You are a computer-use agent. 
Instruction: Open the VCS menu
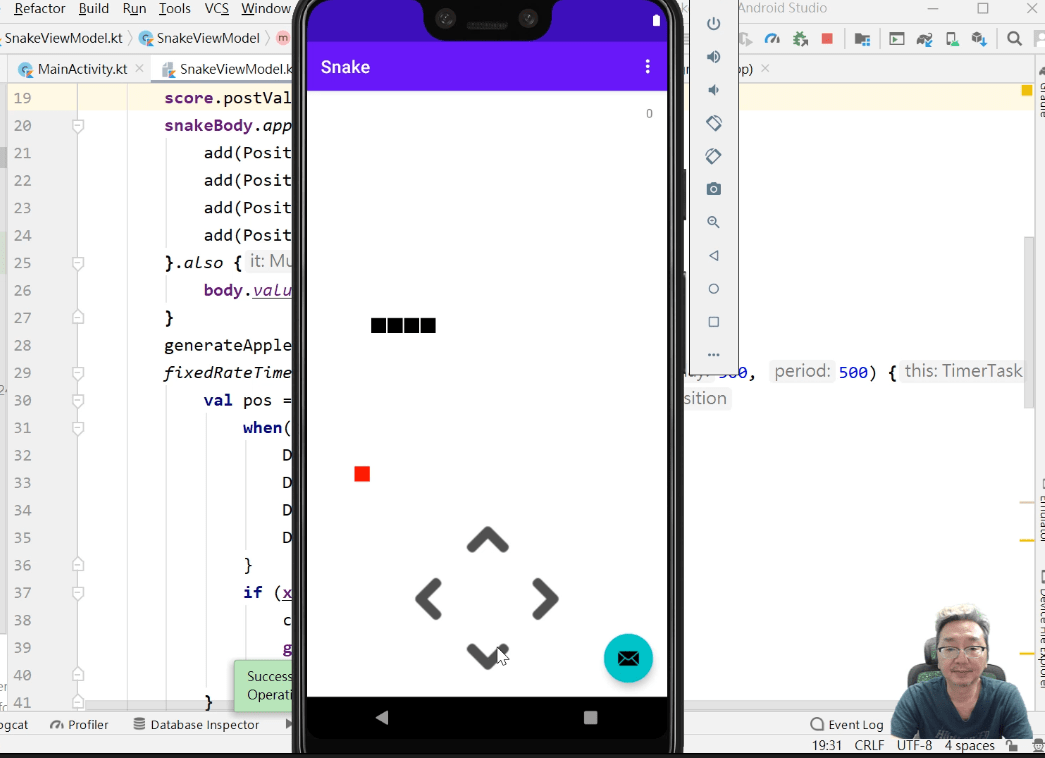pos(217,9)
